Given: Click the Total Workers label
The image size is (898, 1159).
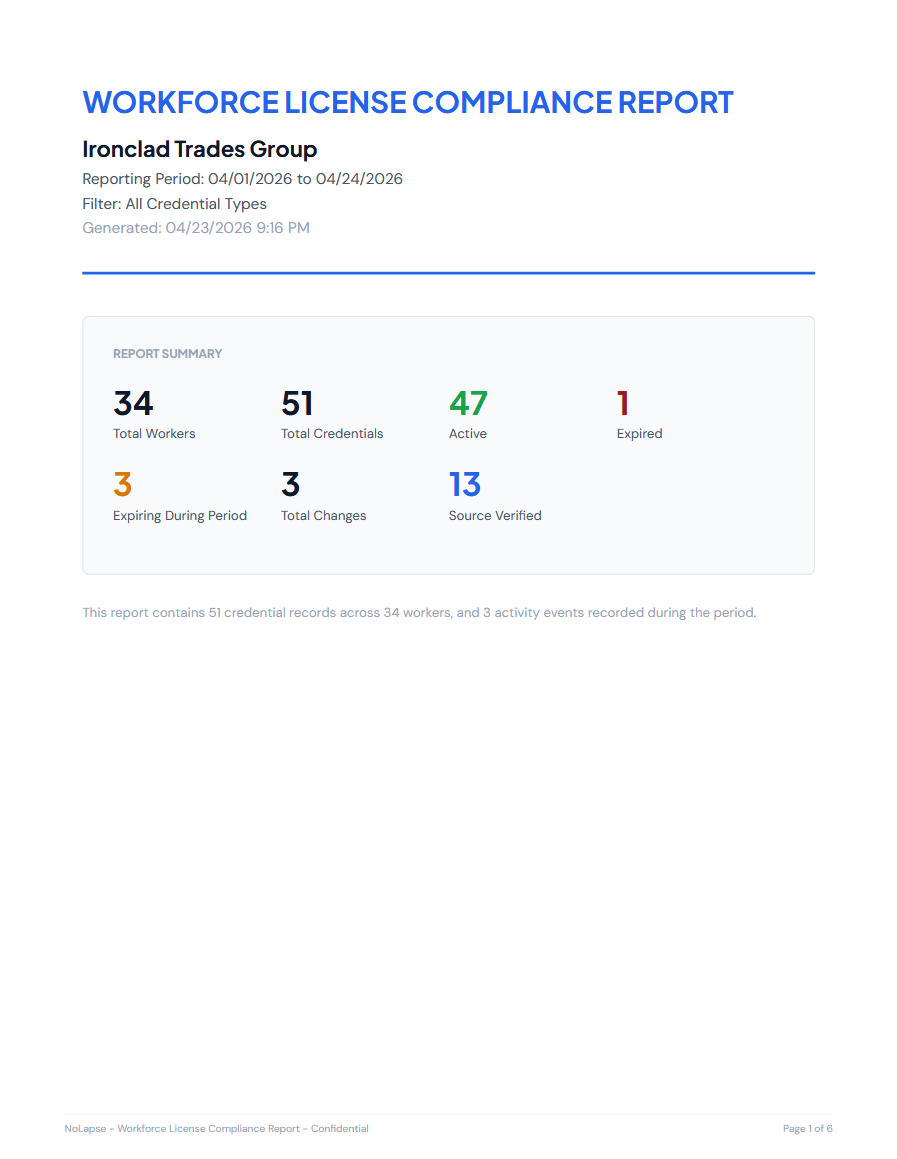Looking at the screenshot, I should (154, 434).
